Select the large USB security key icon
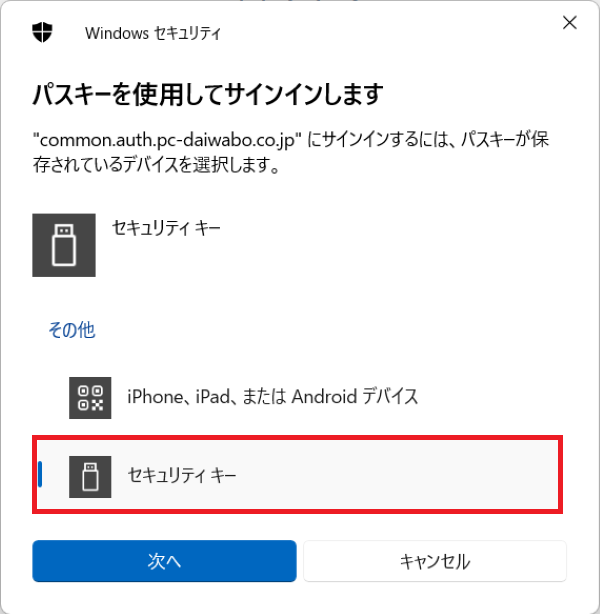 click(x=64, y=245)
